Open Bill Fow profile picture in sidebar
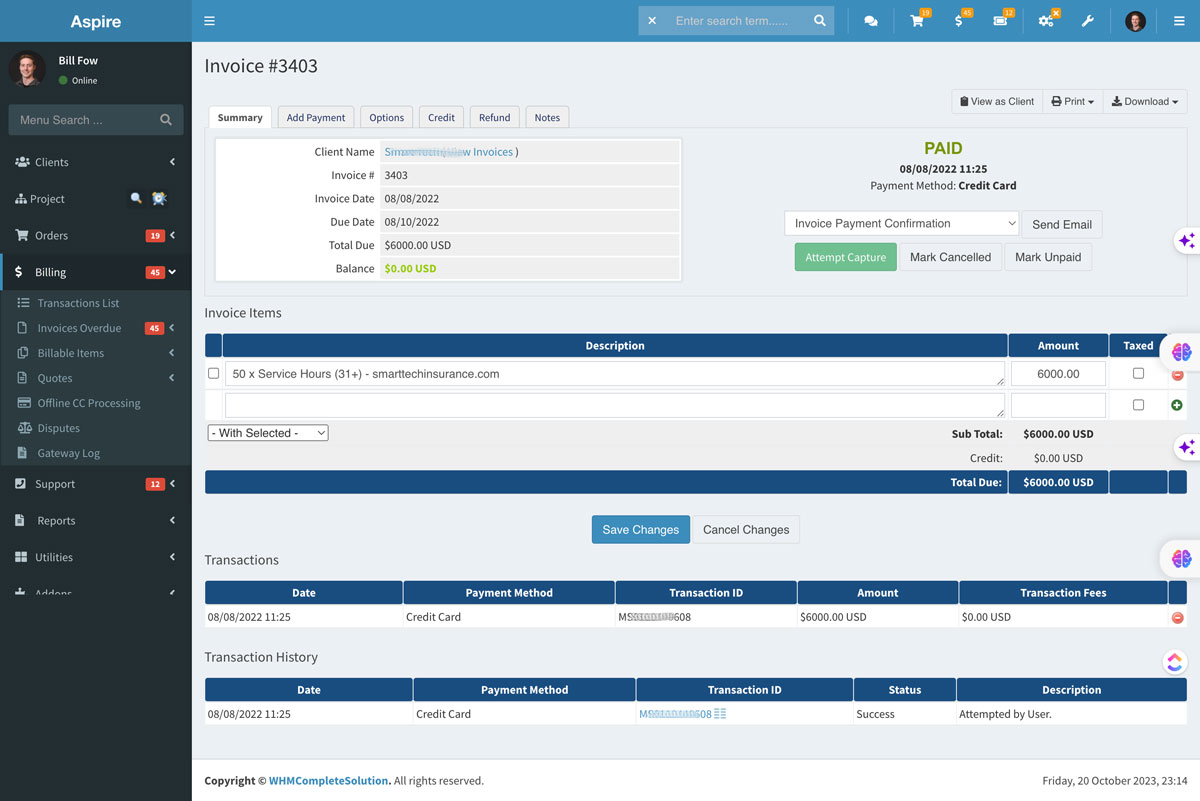Viewport: 1200px width, 801px height. tap(27, 69)
